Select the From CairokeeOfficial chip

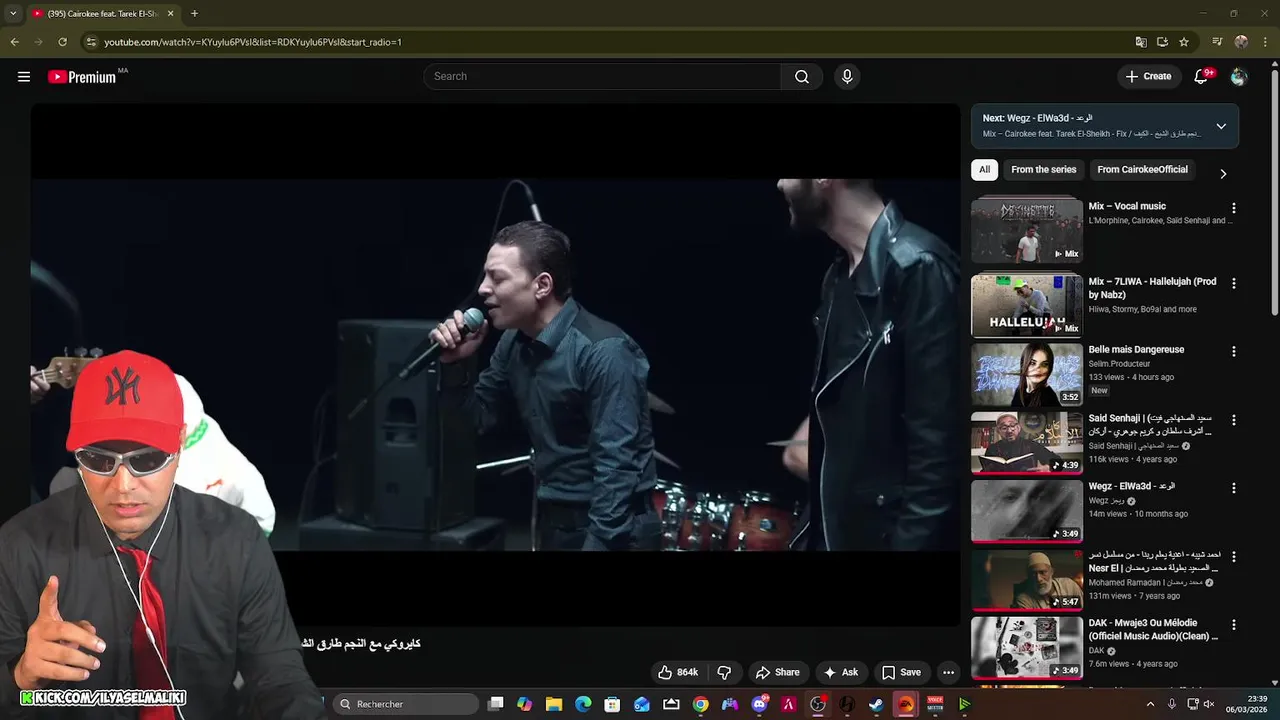click(1142, 170)
